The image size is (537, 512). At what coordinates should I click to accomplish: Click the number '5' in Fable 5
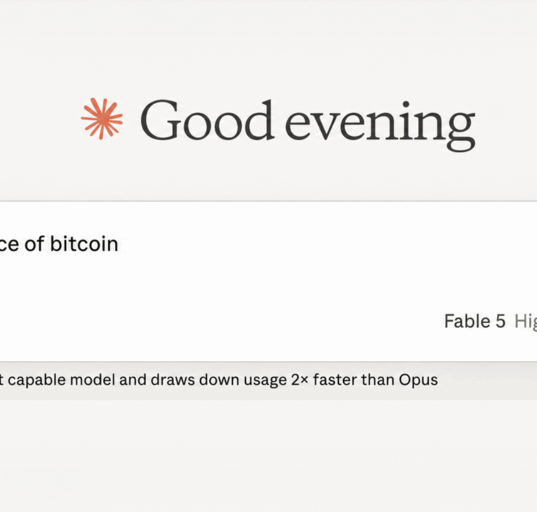(500, 322)
